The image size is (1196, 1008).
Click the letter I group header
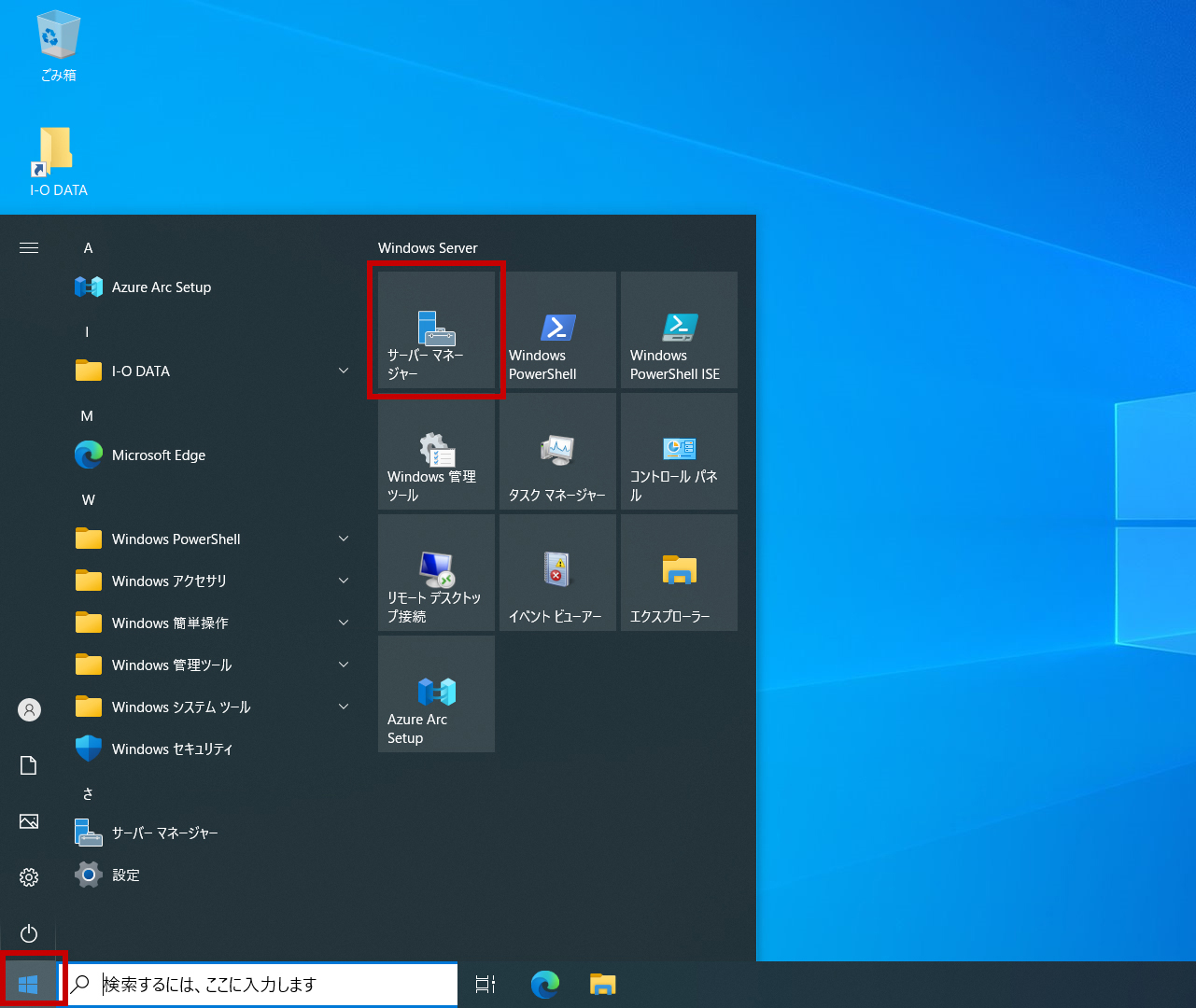click(87, 332)
